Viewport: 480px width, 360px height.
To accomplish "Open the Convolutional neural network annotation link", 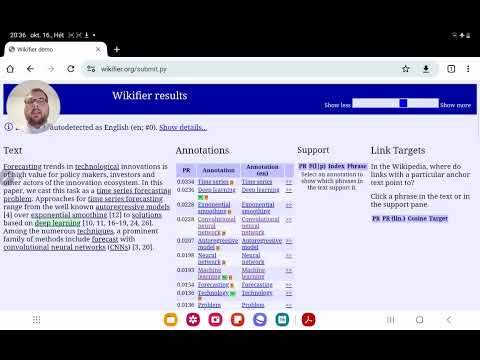I will coord(217,226).
